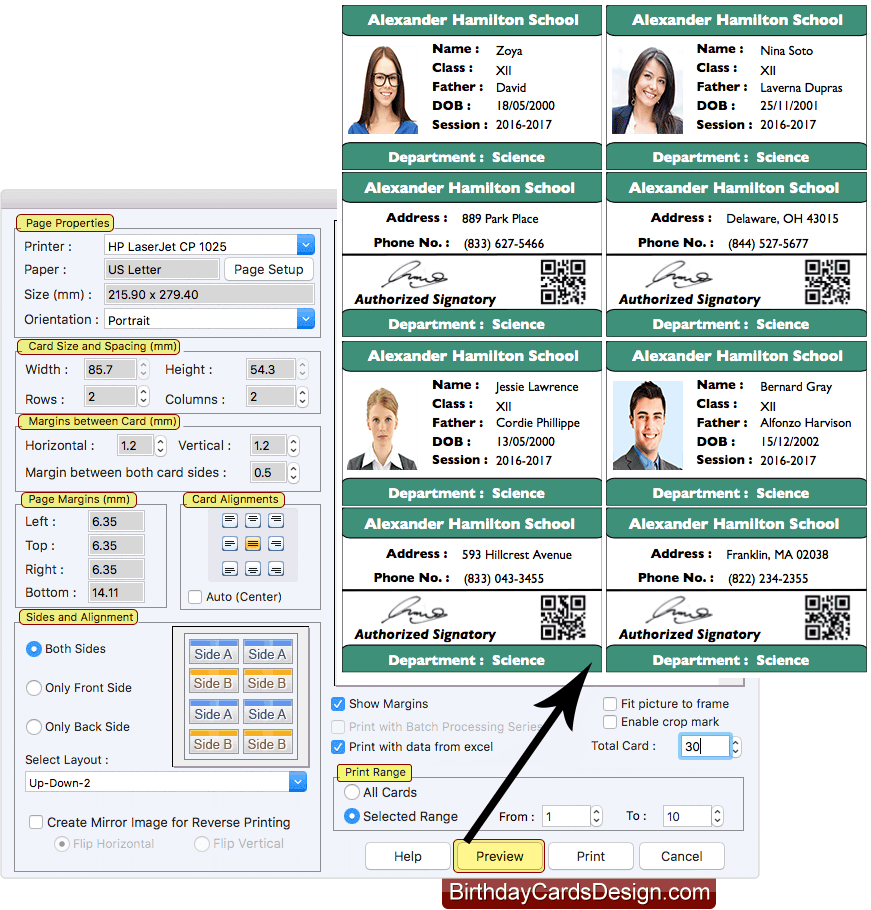Select middle-left card alignment icon

point(230,544)
